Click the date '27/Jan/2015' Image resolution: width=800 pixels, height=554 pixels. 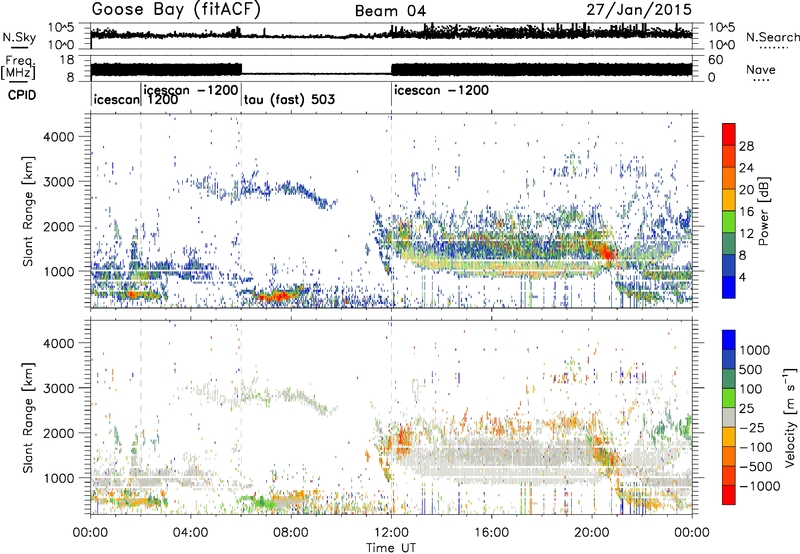point(639,10)
